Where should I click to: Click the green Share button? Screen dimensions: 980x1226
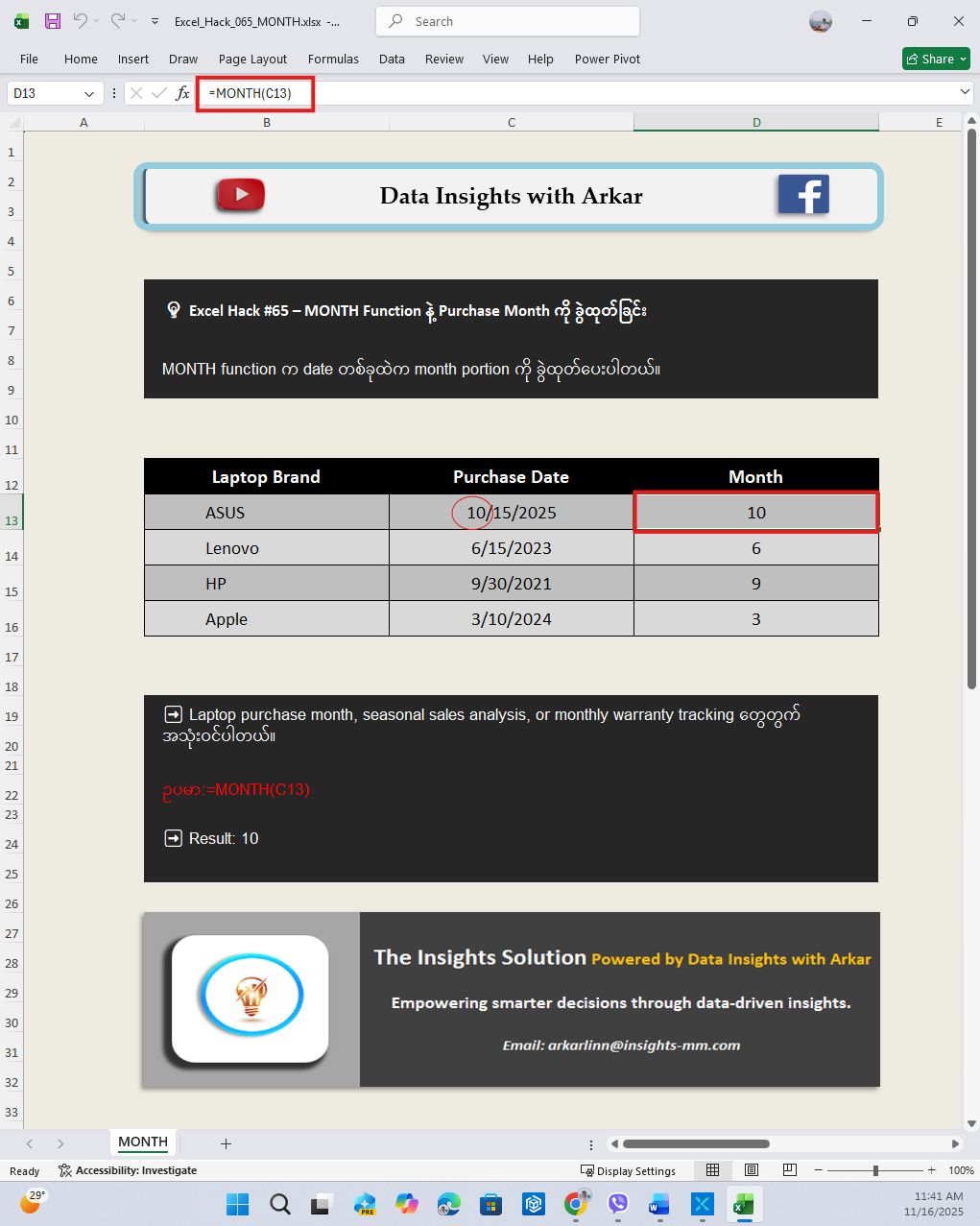pyautogui.click(x=936, y=59)
